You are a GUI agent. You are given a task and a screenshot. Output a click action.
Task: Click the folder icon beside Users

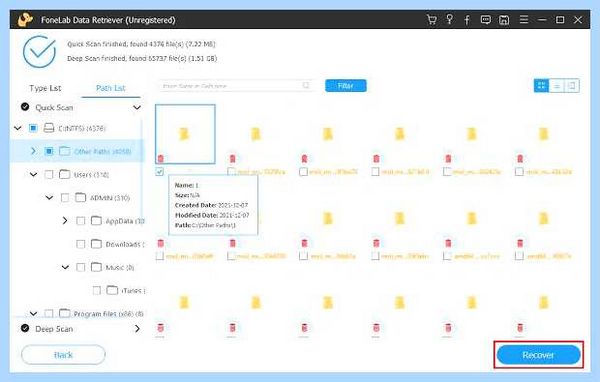pos(65,175)
